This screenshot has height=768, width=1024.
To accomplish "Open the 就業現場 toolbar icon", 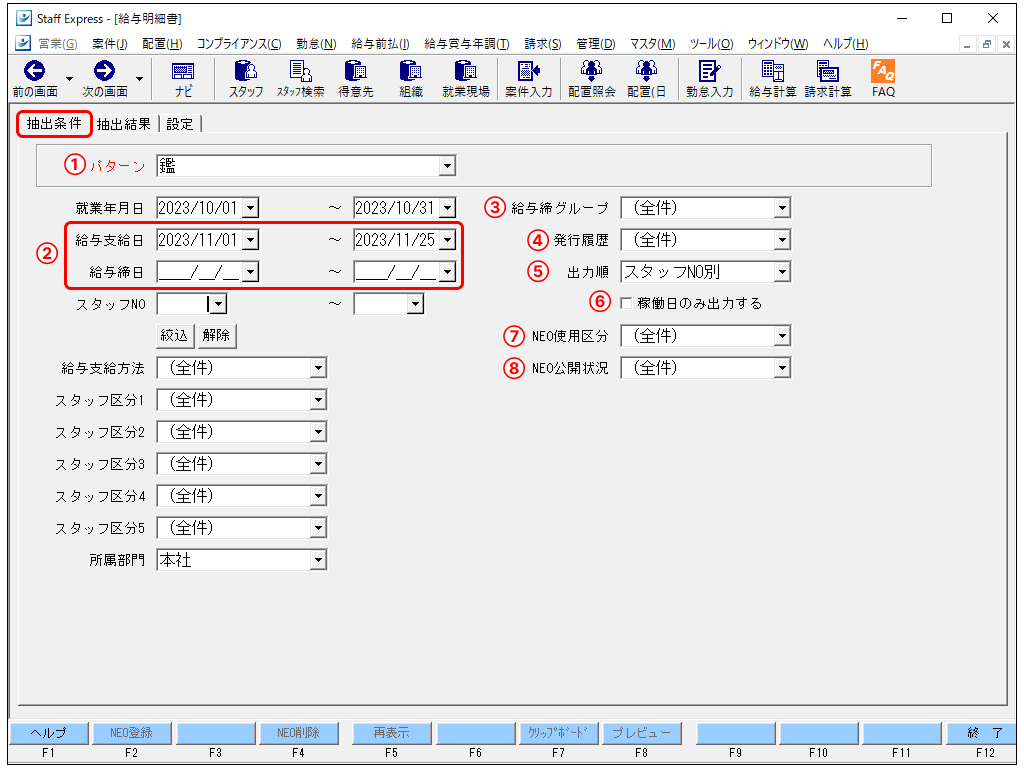I will pos(465,71).
